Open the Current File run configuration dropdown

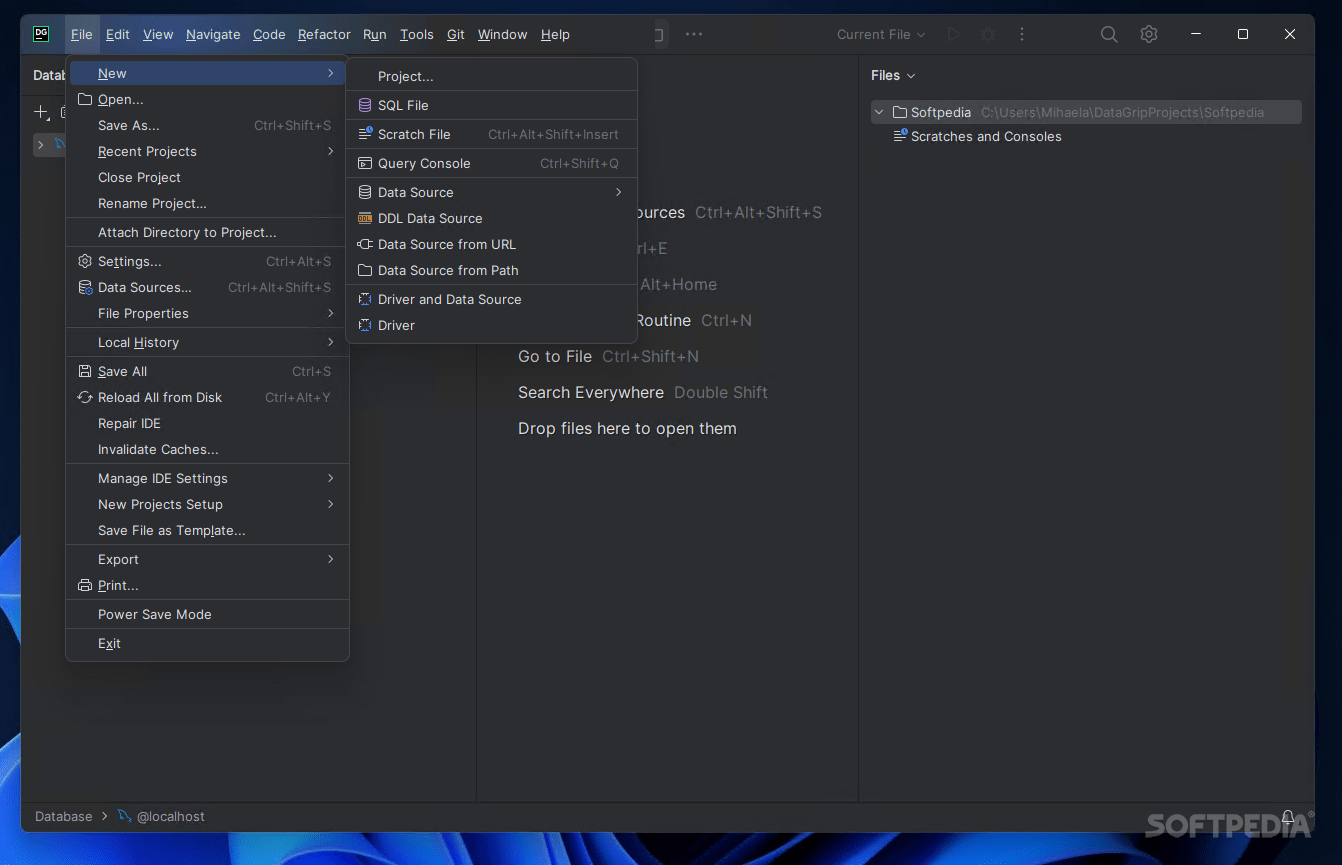881,34
